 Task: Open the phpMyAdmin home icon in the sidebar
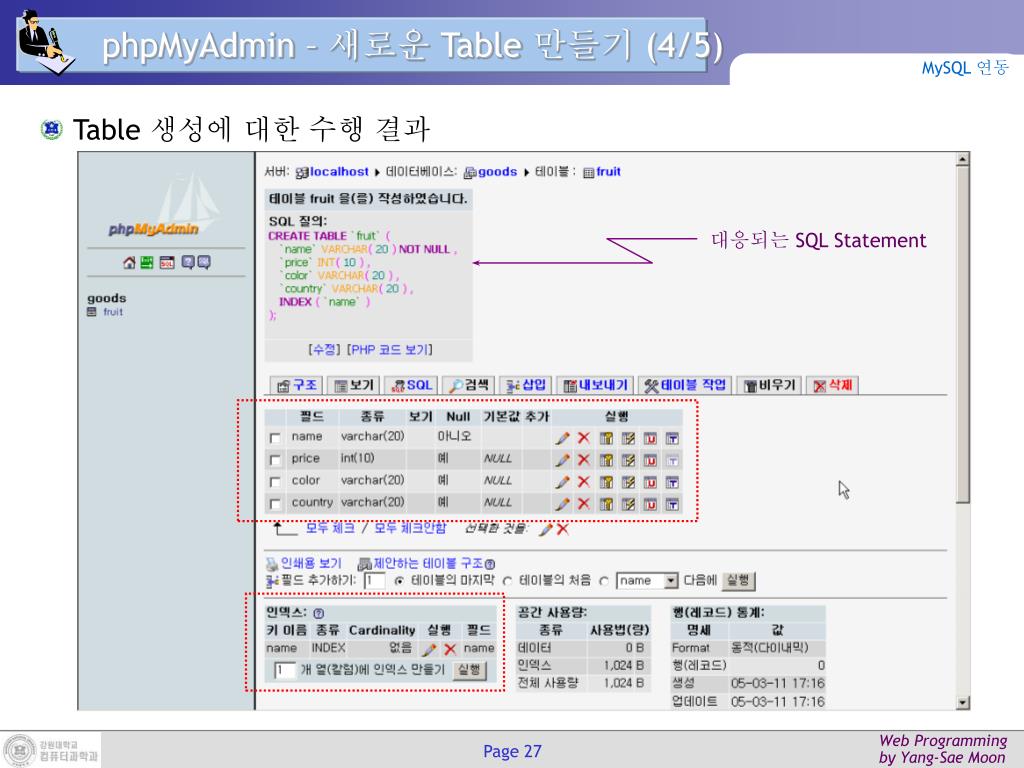(x=129, y=263)
